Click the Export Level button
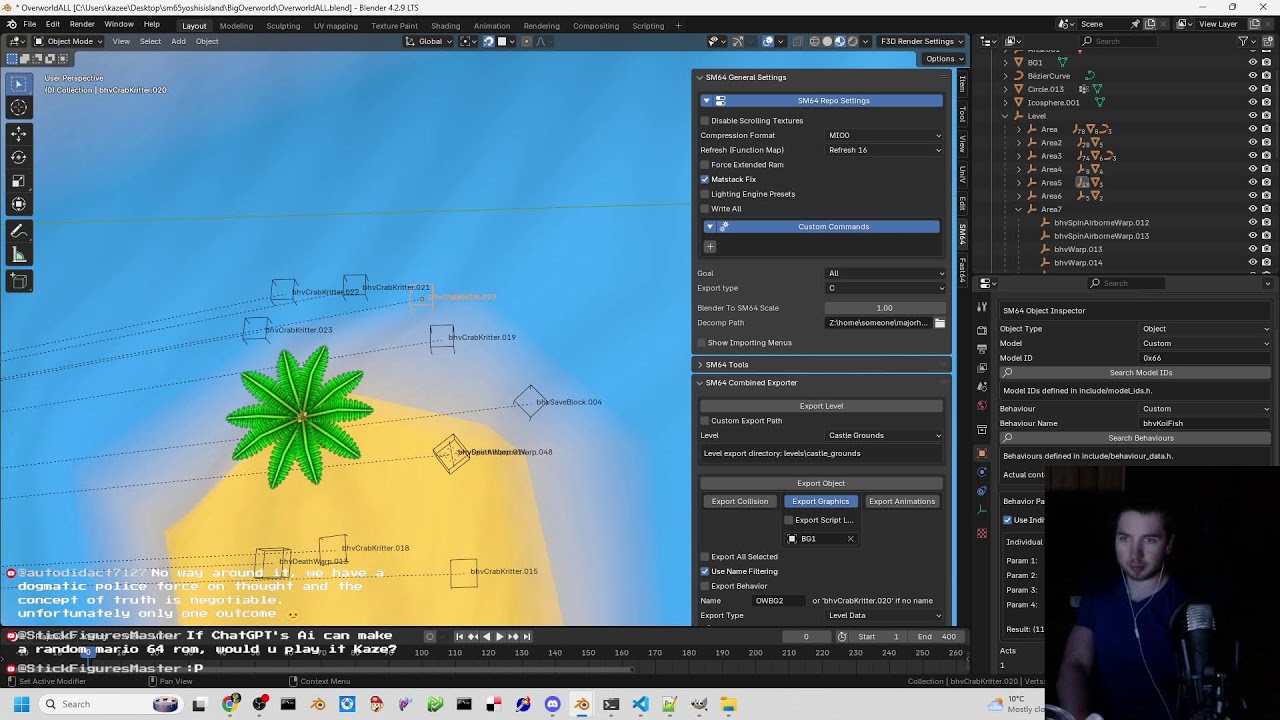 [x=821, y=406]
